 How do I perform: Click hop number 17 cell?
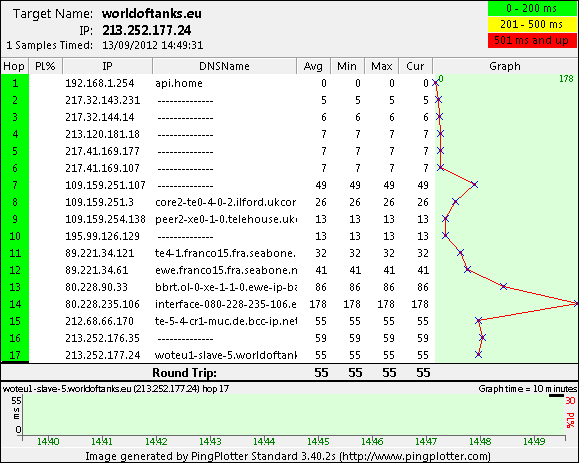pos(15,355)
